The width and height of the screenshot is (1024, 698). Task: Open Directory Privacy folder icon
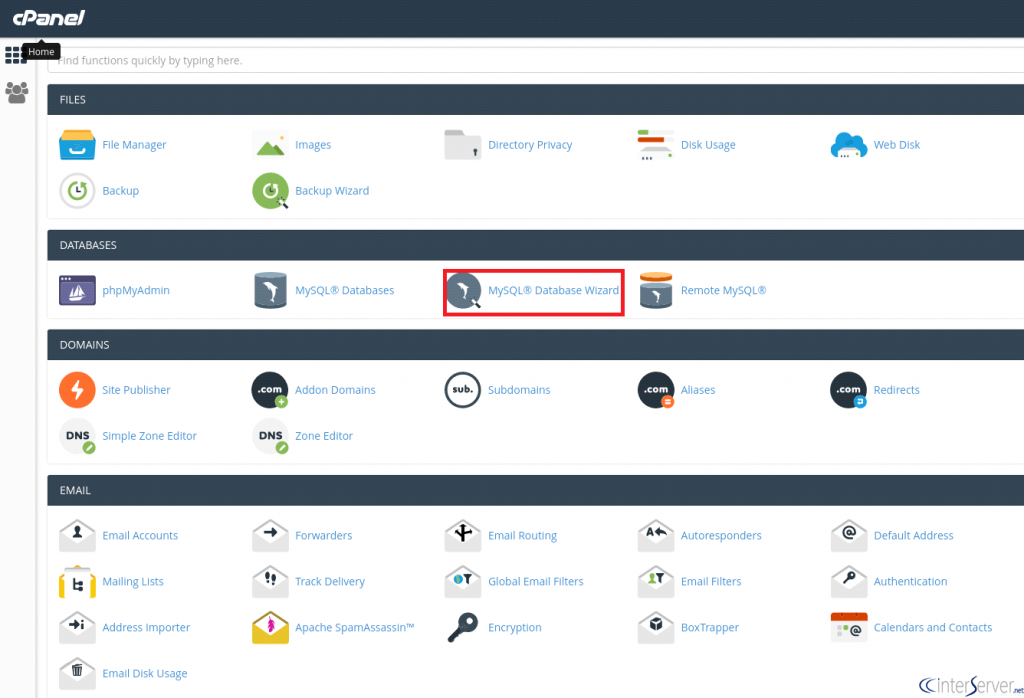(462, 144)
